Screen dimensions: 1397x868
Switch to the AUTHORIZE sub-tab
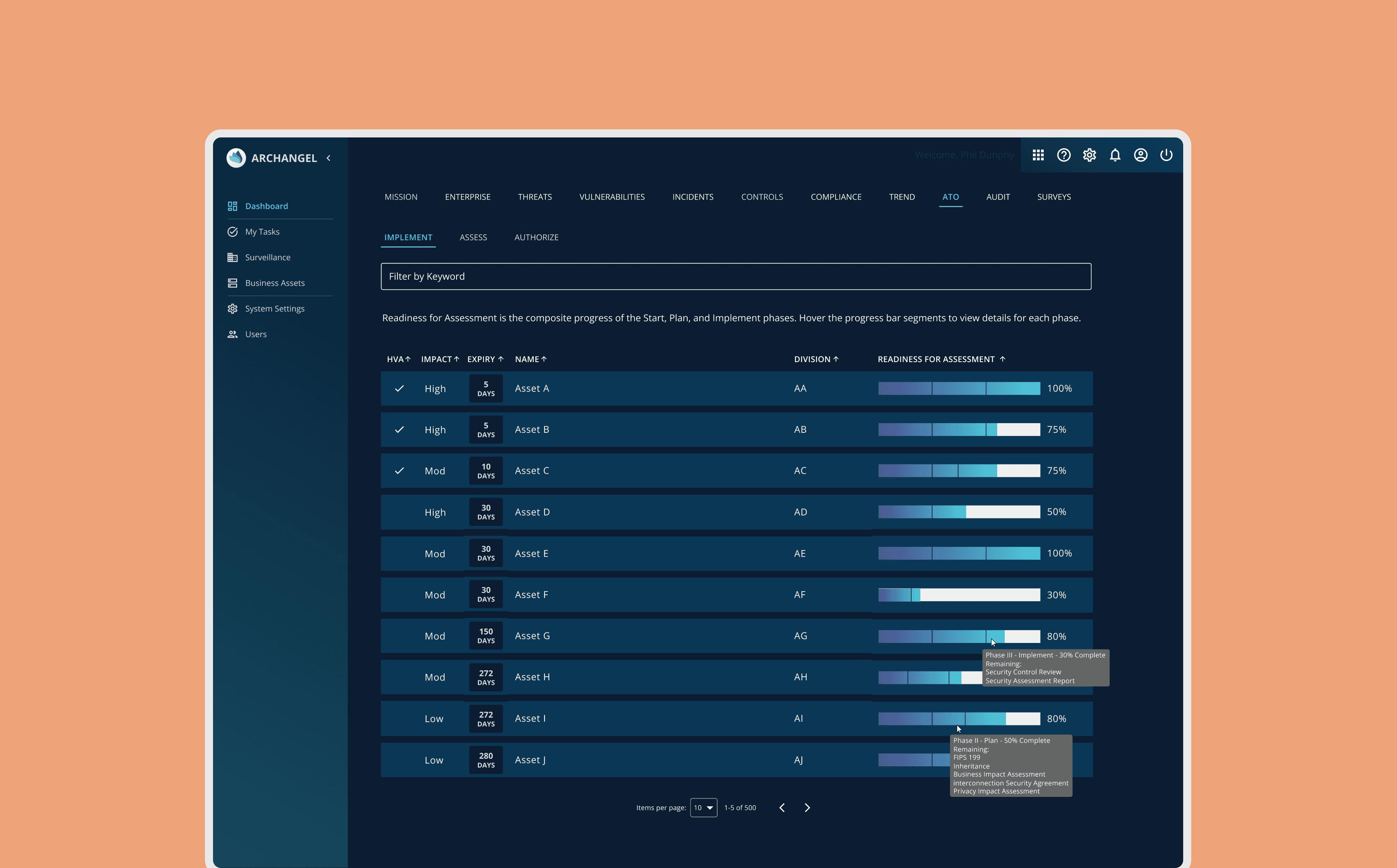click(x=536, y=237)
